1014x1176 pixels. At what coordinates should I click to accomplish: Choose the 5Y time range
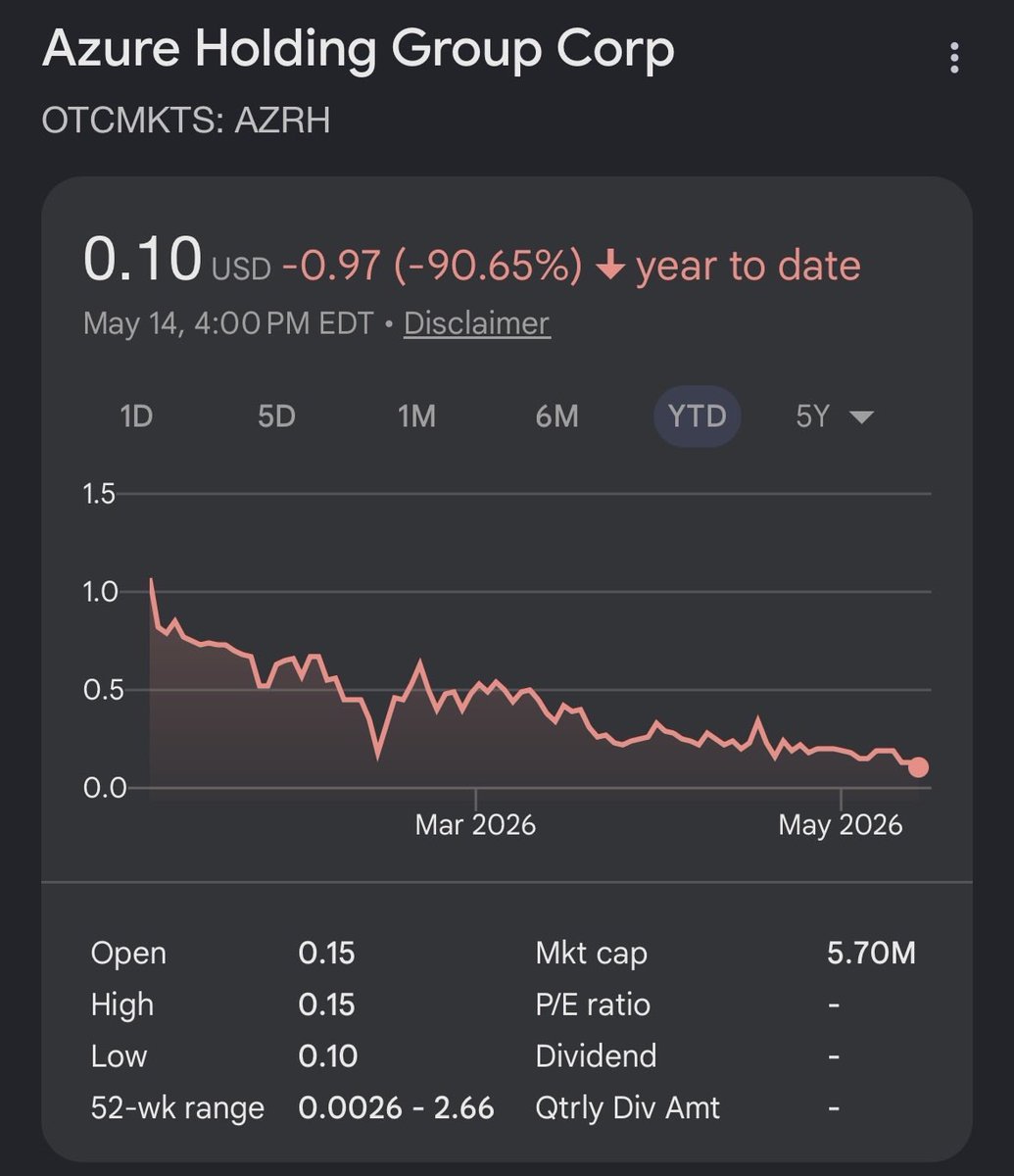tap(813, 416)
